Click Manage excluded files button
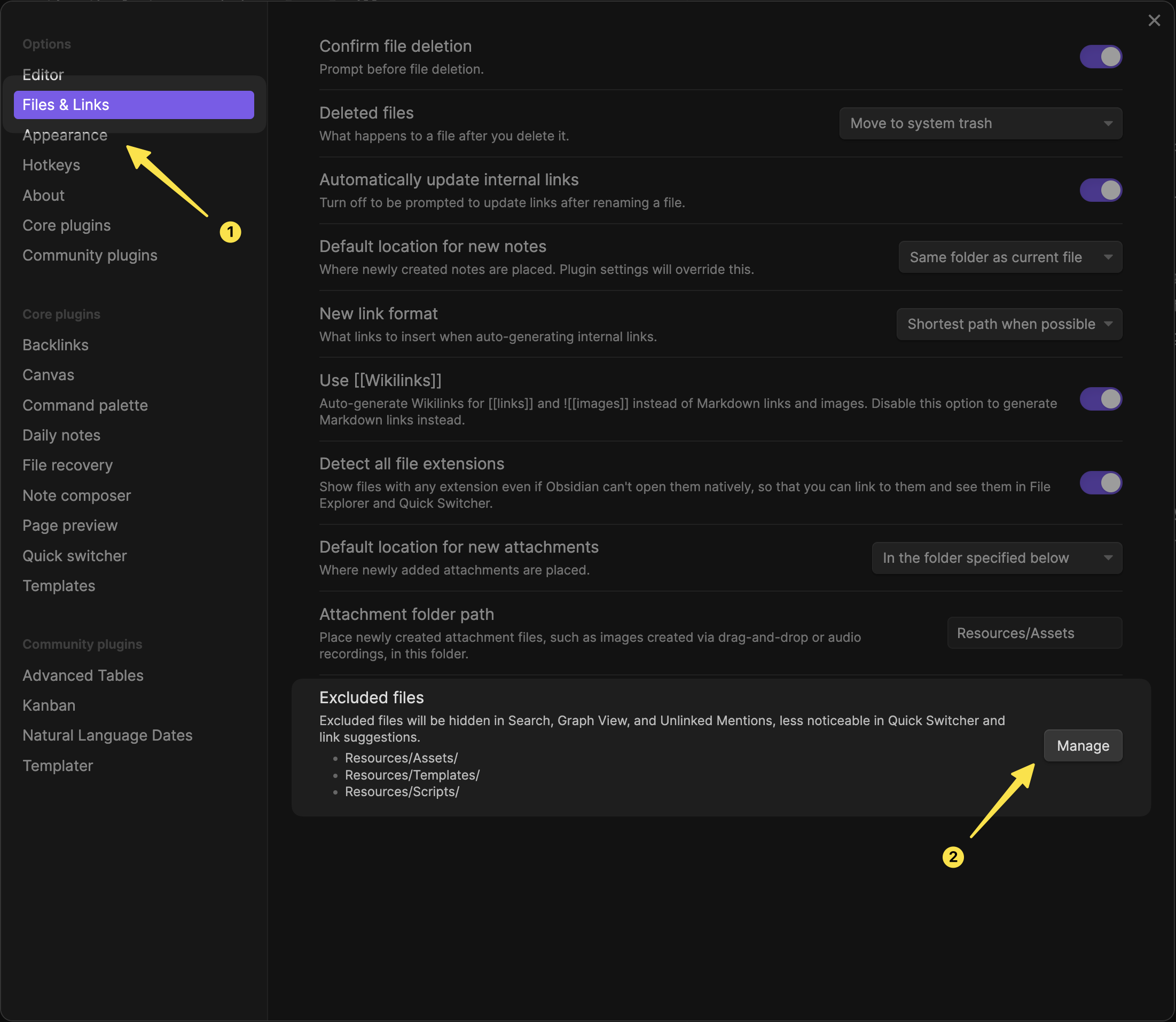Image resolution: width=1176 pixels, height=1022 pixels. coord(1082,745)
